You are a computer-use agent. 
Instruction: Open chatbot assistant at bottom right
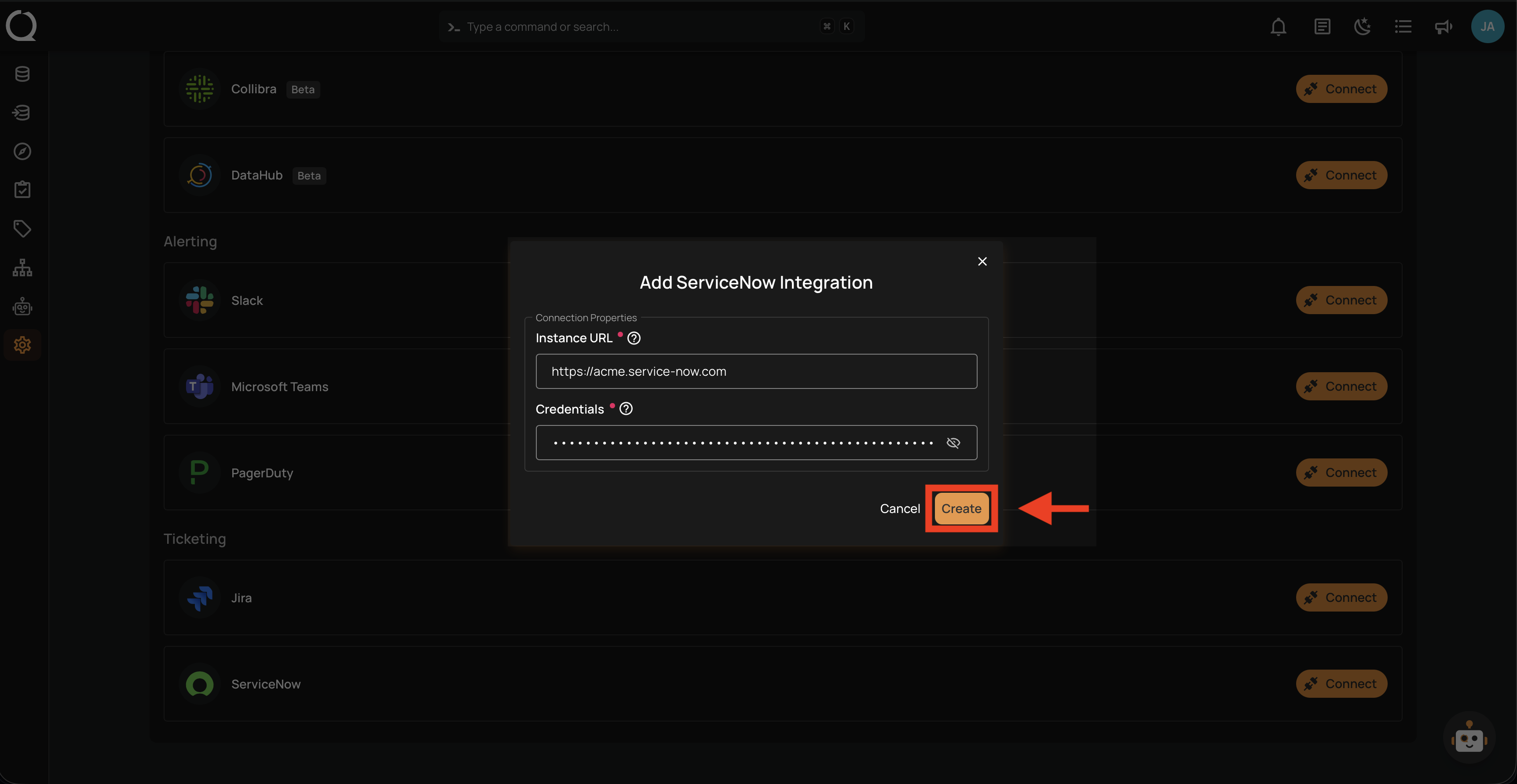[1469, 738]
